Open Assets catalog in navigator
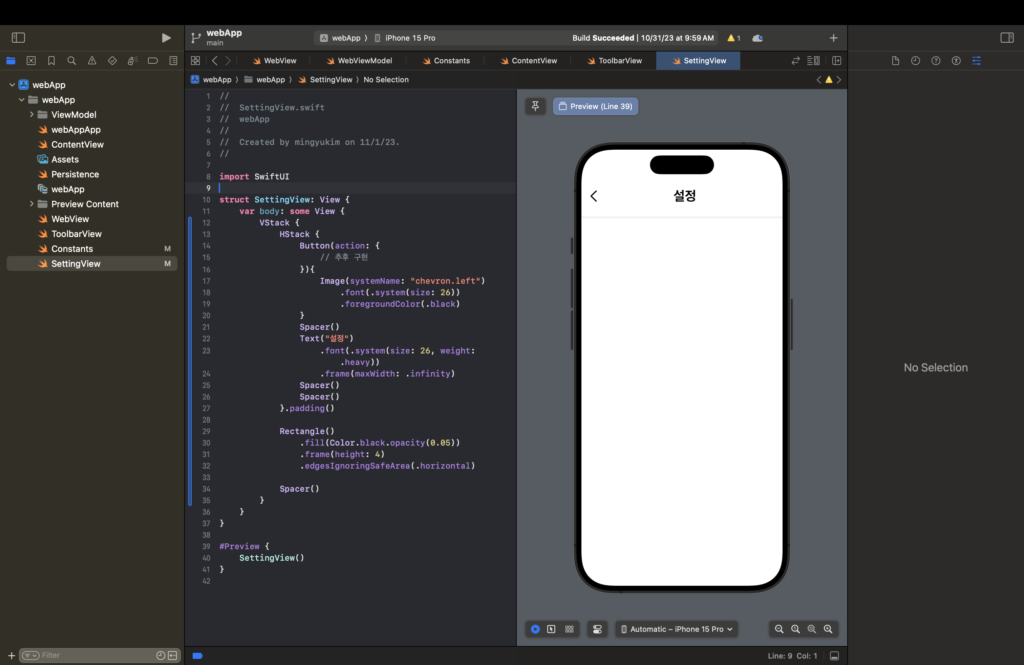Viewport: 1024px width, 665px height. pos(65,159)
